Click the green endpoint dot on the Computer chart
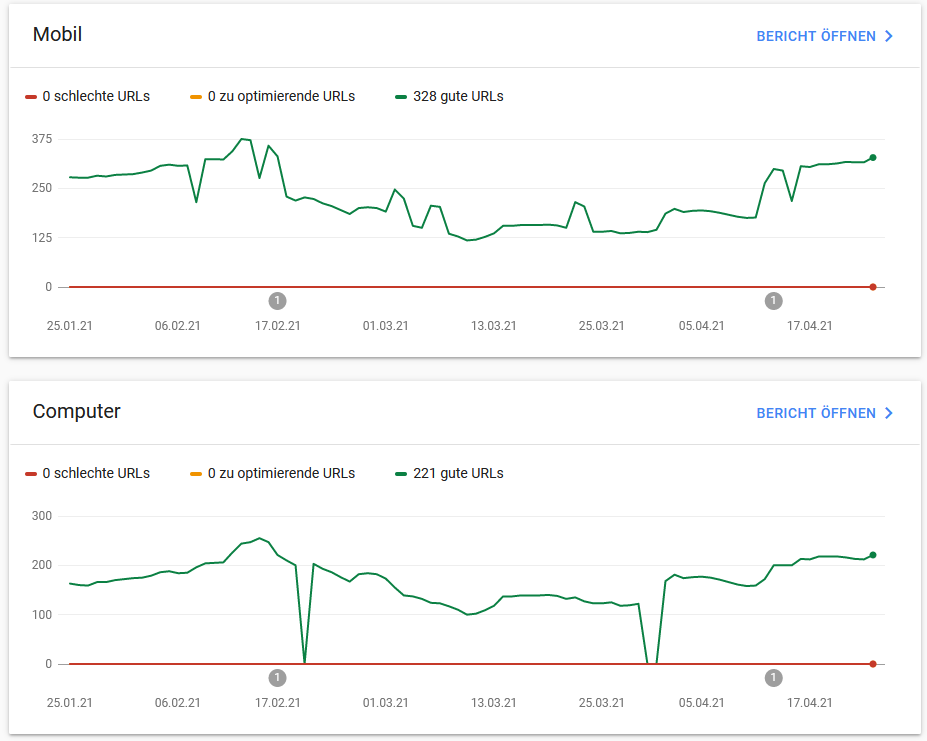This screenshot has height=741, width=927. [873, 555]
